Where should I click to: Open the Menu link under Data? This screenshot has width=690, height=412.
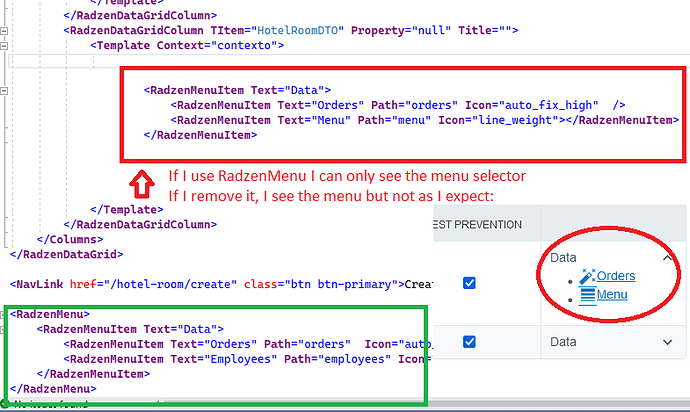tap(612, 294)
